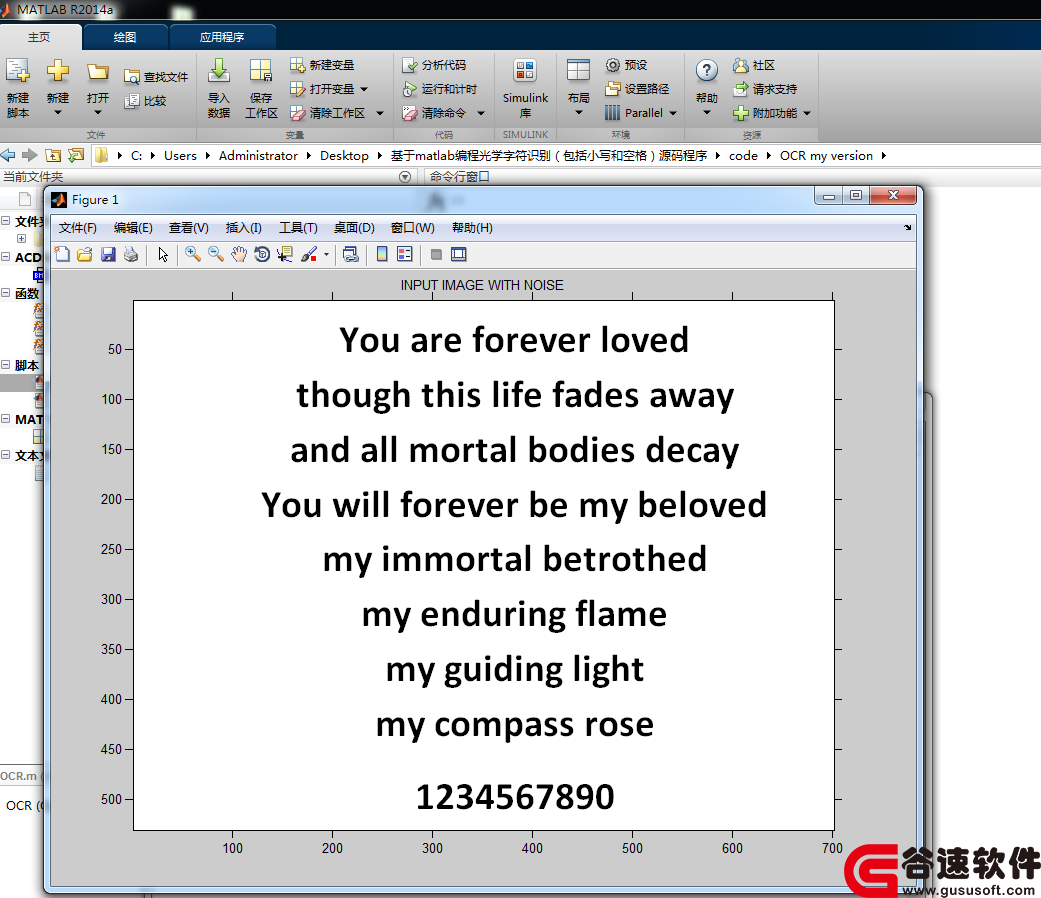The image size is (1041, 898).
Task: Click the 比较 (Compare) button
Action: point(145,101)
